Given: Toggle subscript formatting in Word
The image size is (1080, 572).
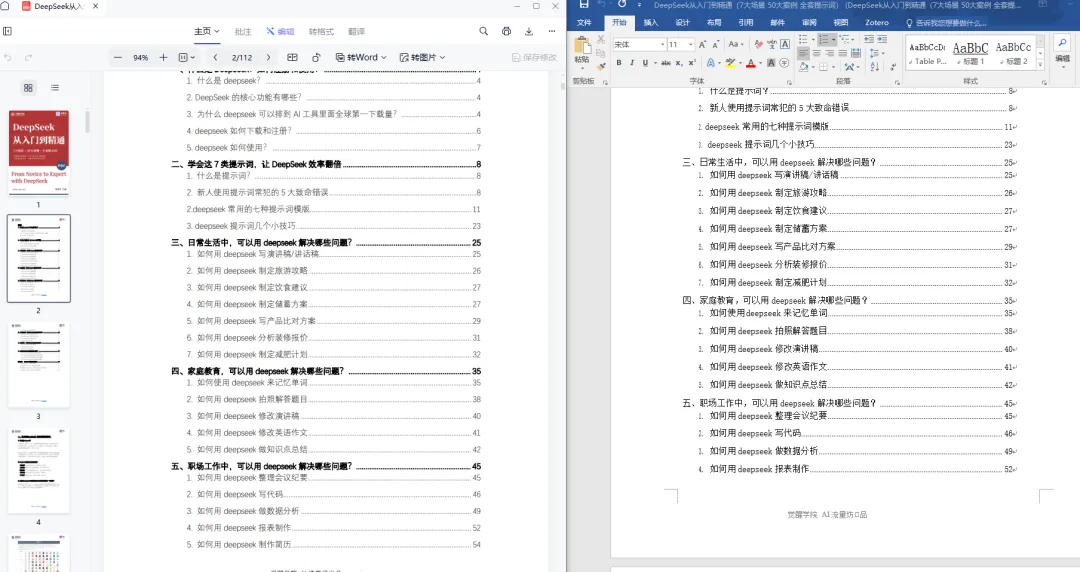Looking at the screenshot, I should point(678,63).
